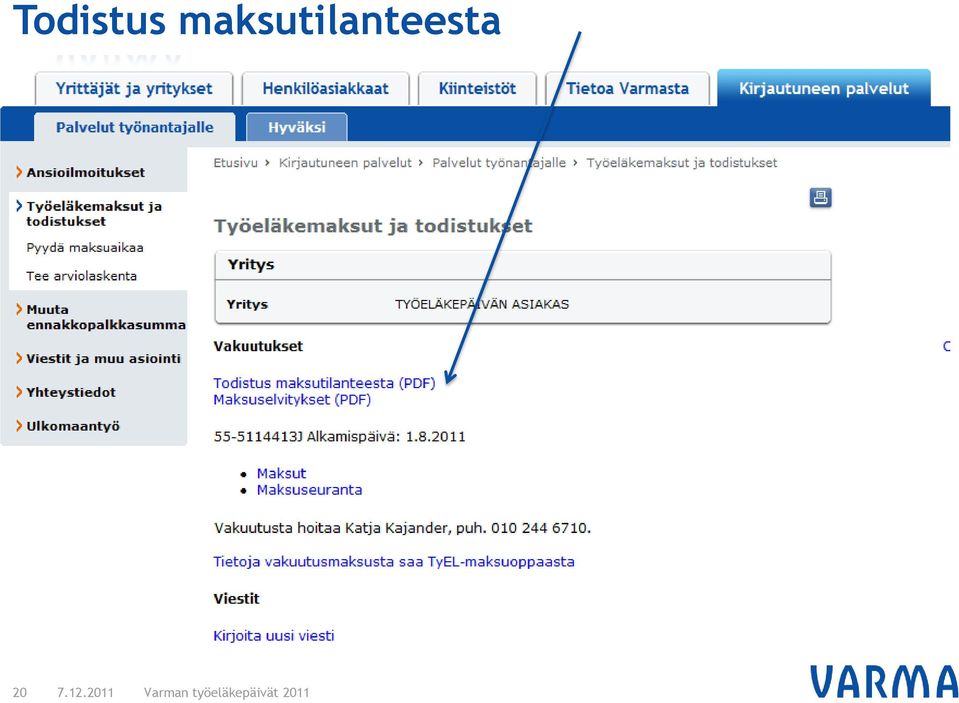
Task: Select the Tietoa Varmasta tab
Action: (628, 89)
